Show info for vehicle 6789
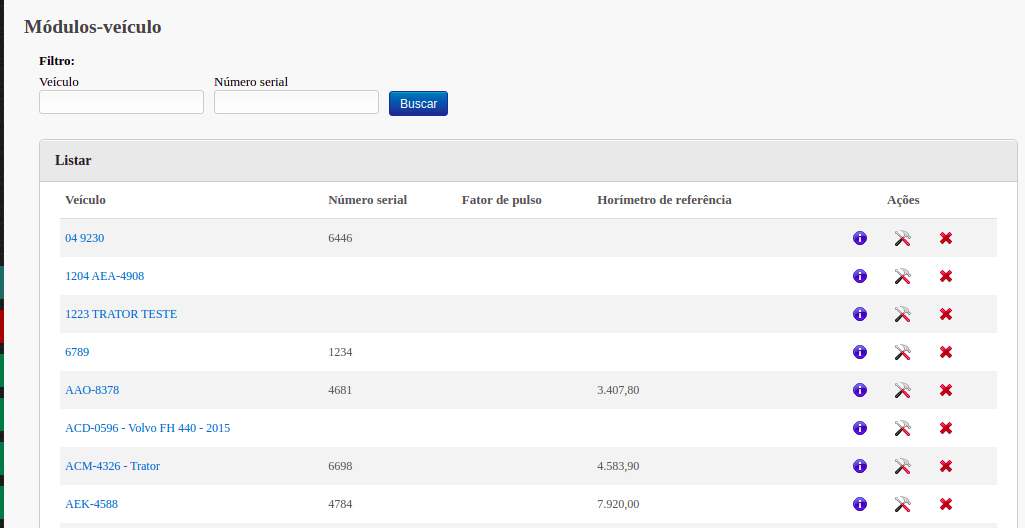Viewport: 1025px width, 528px height. [x=859, y=352]
